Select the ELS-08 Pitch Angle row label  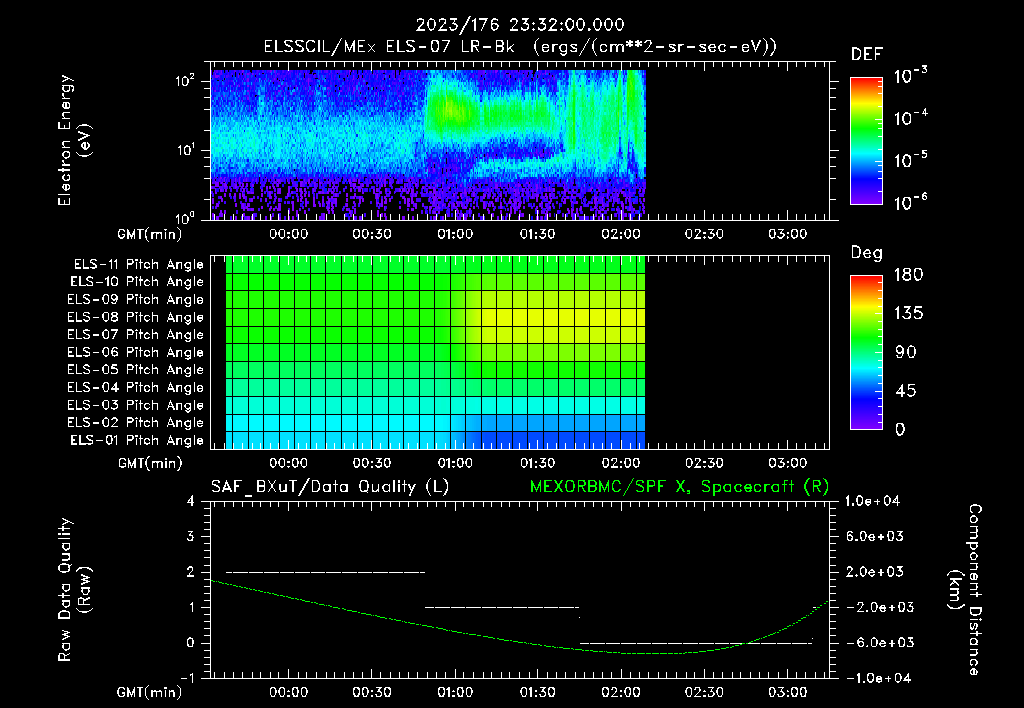tap(136, 317)
